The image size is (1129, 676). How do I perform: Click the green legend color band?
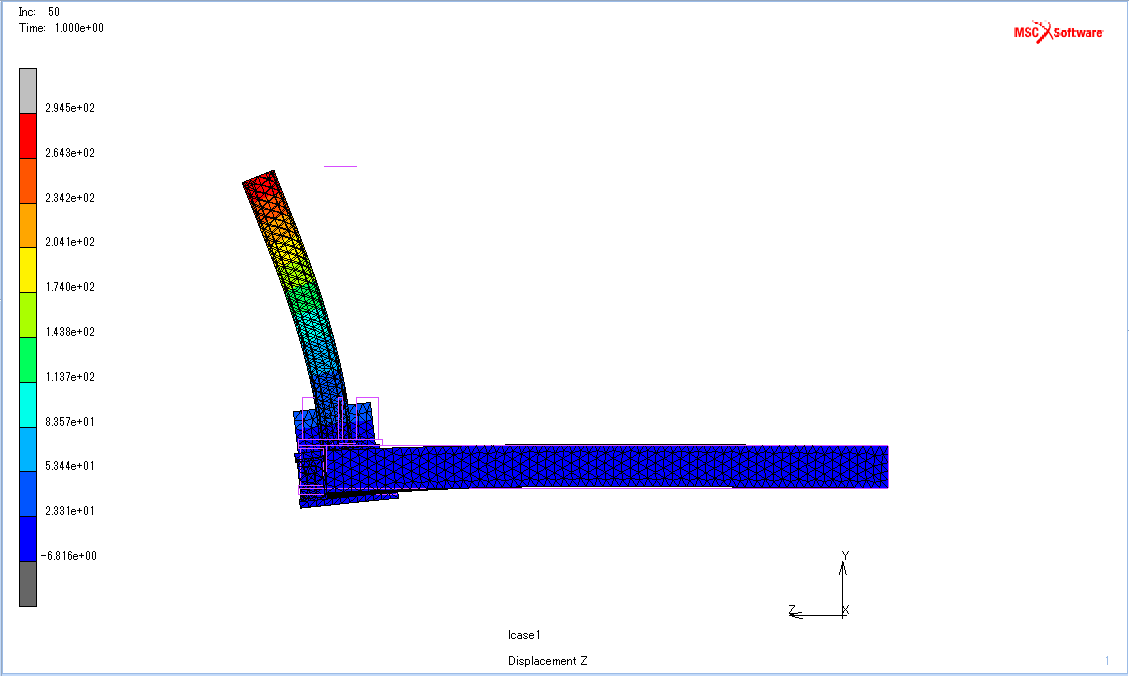27,360
